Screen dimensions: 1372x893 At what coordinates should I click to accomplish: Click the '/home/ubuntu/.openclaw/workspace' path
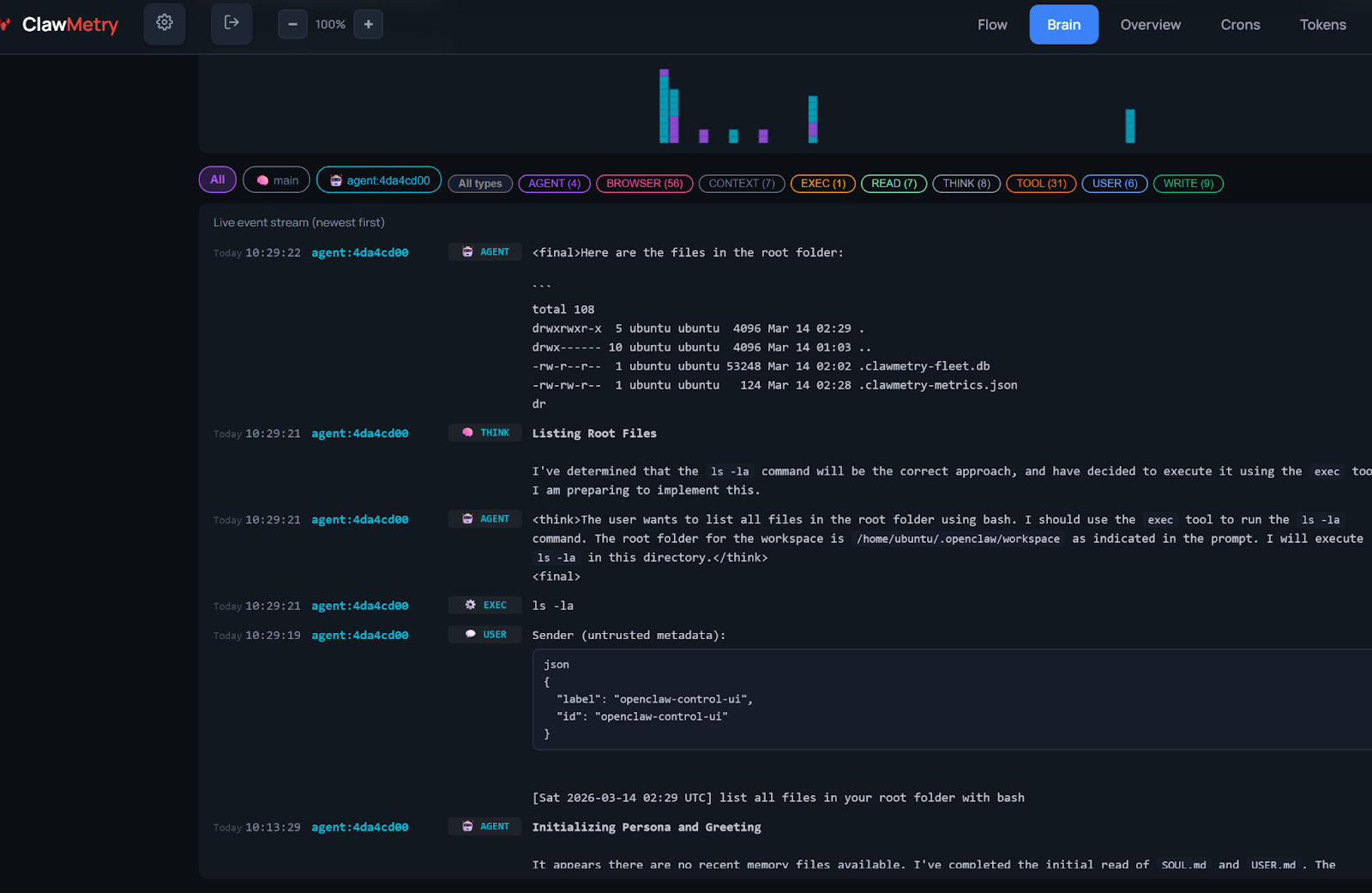958,539
